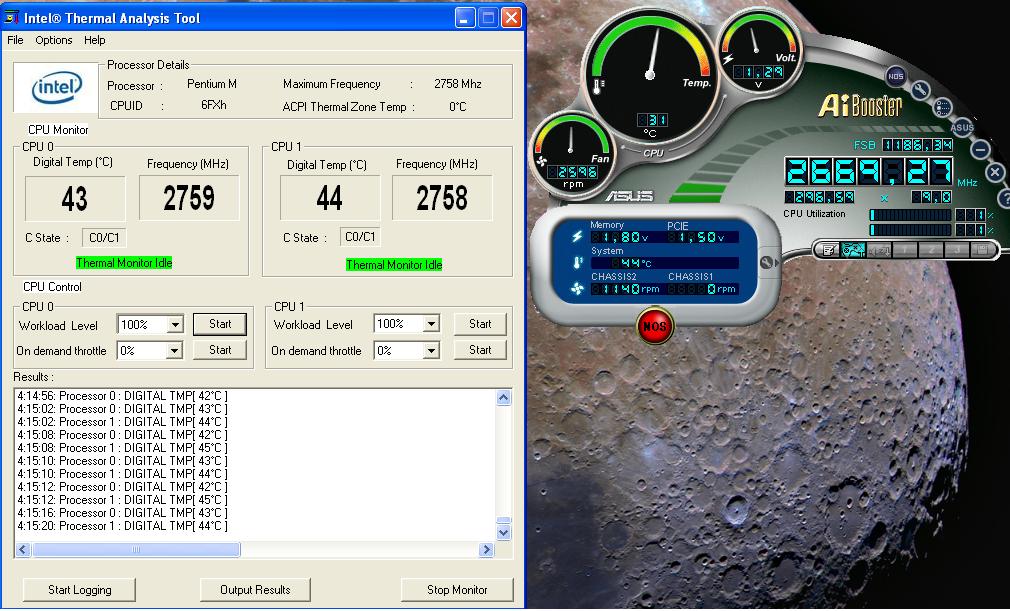
Task: Click the Memory 1.80 V readout
Action: (x=619, y=237)
